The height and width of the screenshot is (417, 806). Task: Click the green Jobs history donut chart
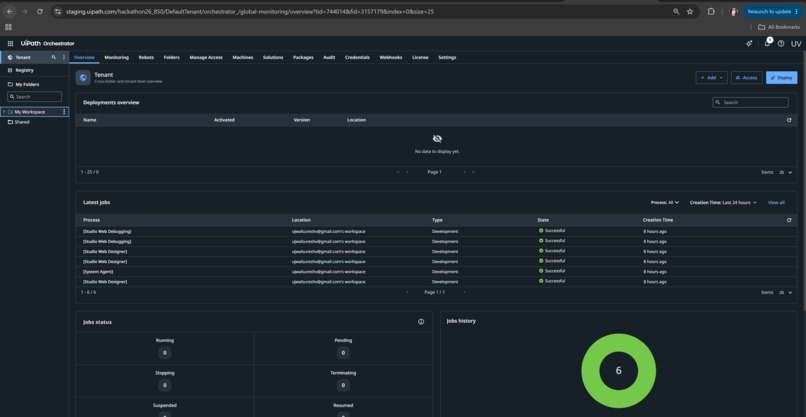618,371
